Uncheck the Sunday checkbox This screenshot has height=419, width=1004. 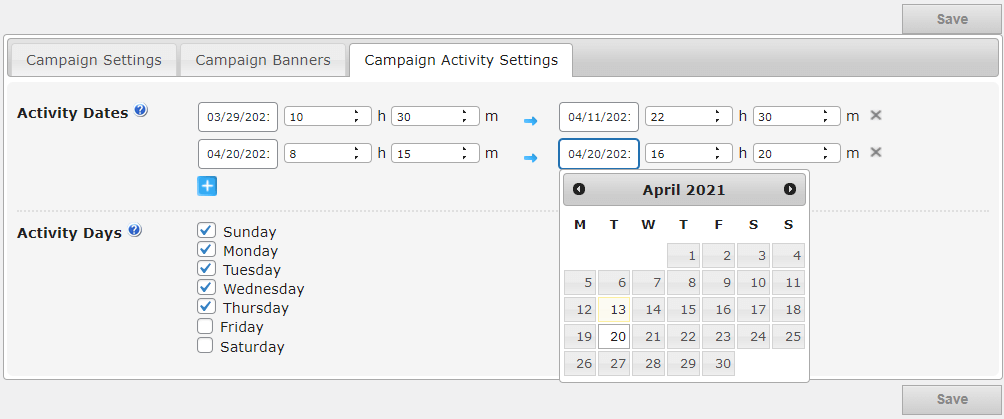coord(207,231)
